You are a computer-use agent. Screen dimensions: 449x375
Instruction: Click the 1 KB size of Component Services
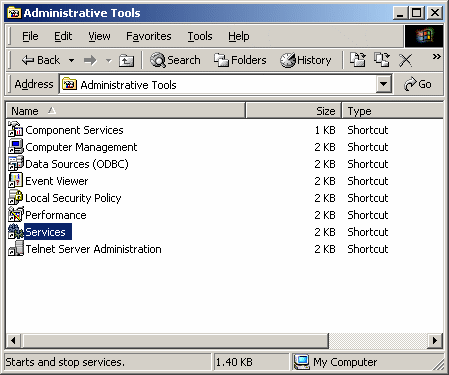[325, 130]
